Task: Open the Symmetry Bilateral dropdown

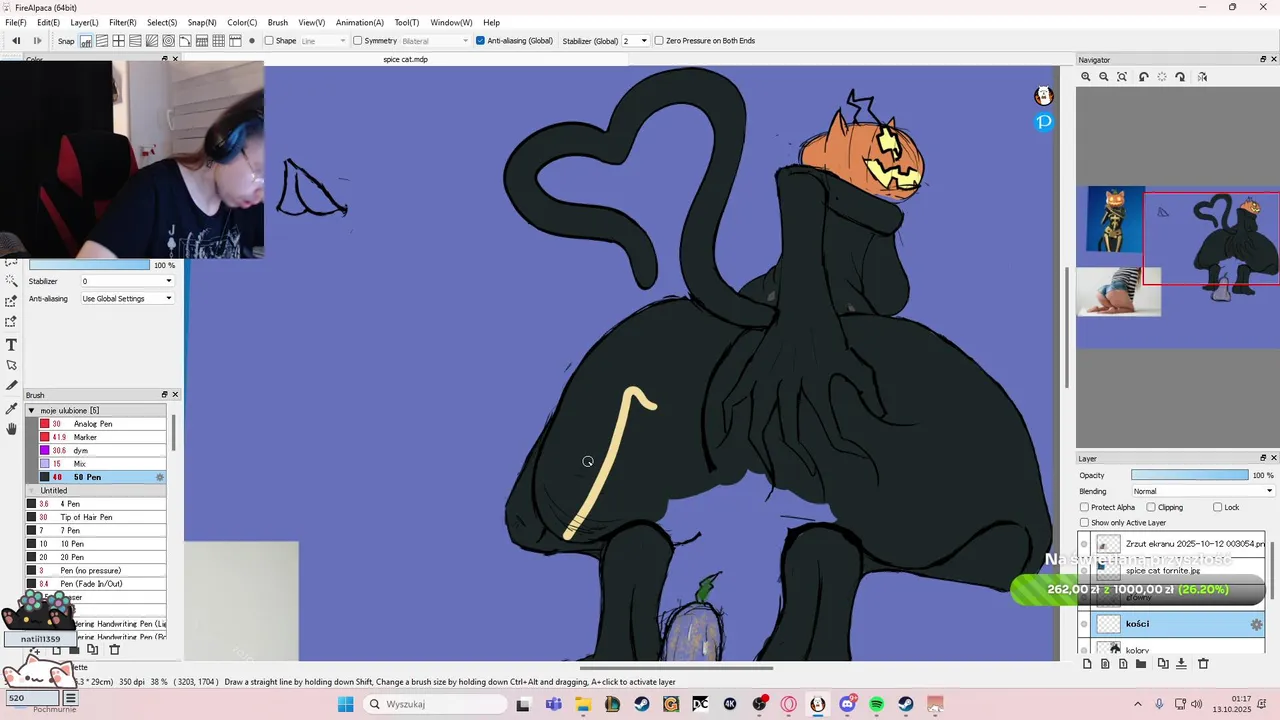Action: 435,41
